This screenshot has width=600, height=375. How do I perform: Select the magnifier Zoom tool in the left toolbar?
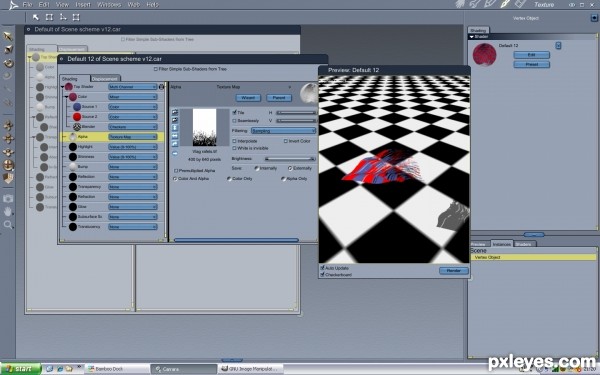point(8,225)
